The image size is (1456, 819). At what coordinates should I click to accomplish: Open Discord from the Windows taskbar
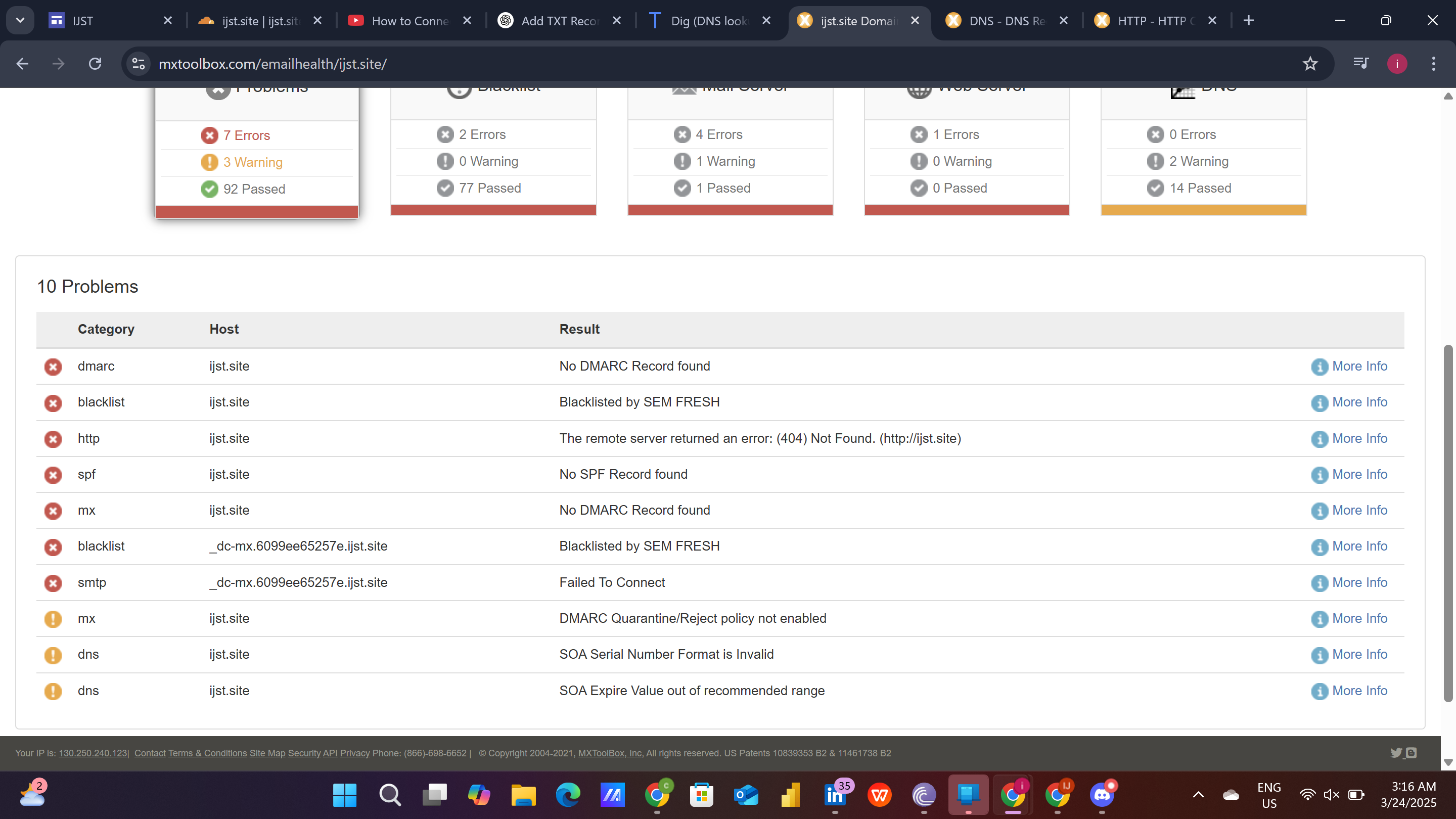click(1102, 795)
